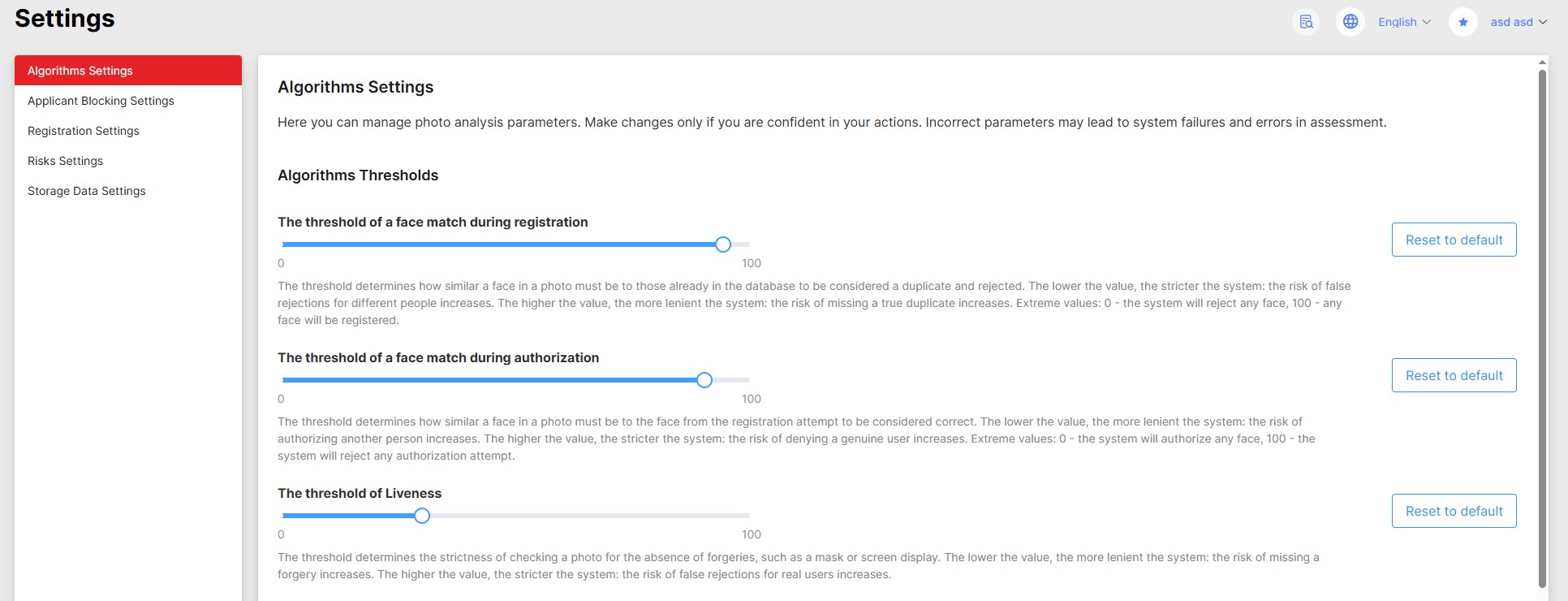Select Algorithms Settings in sidebar

pos(80,71)
